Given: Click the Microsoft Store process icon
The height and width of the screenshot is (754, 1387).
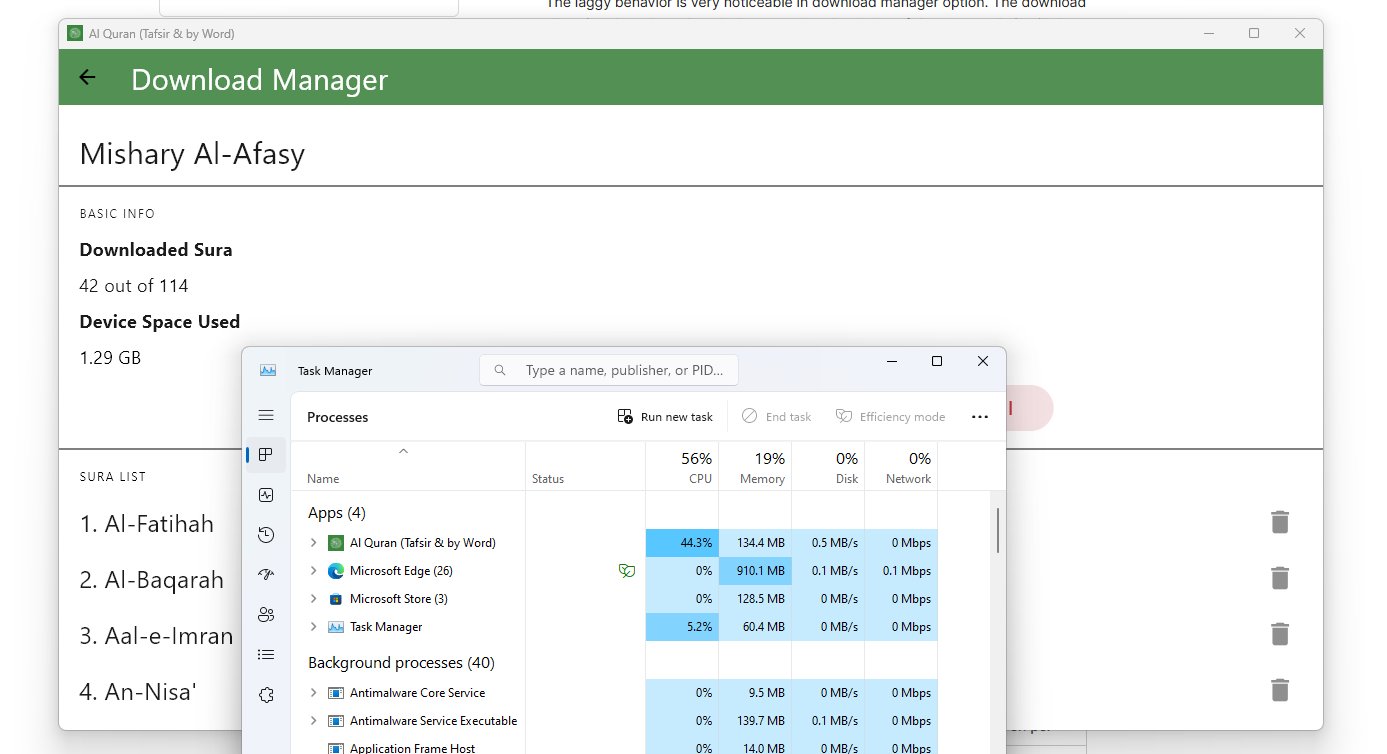Looking at the screenshot, I should coord(336,599).
